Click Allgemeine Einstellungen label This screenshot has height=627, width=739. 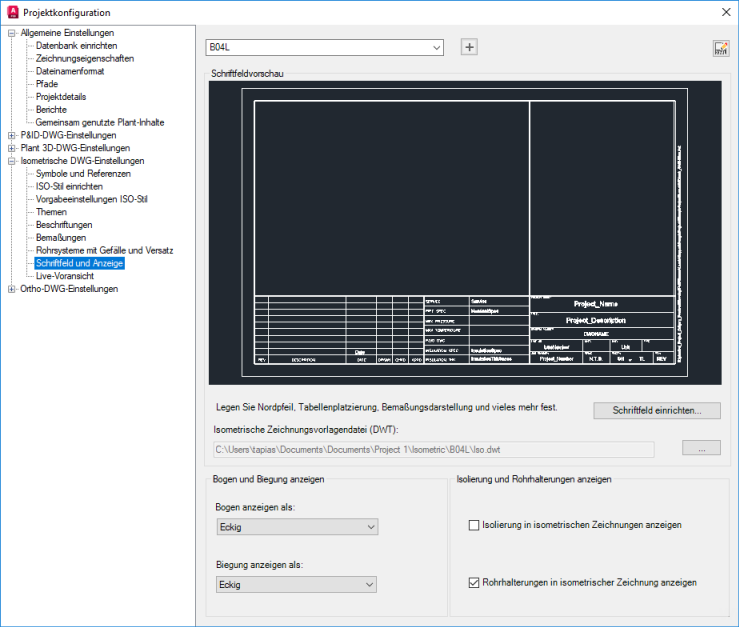click(67, 33)
